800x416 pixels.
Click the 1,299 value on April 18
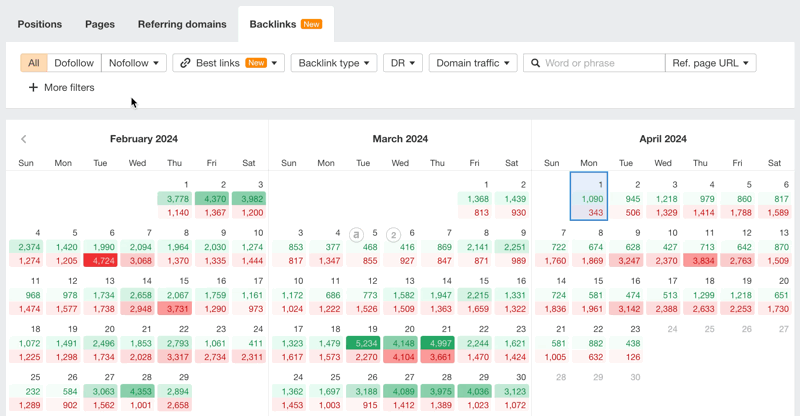point(700,295)
